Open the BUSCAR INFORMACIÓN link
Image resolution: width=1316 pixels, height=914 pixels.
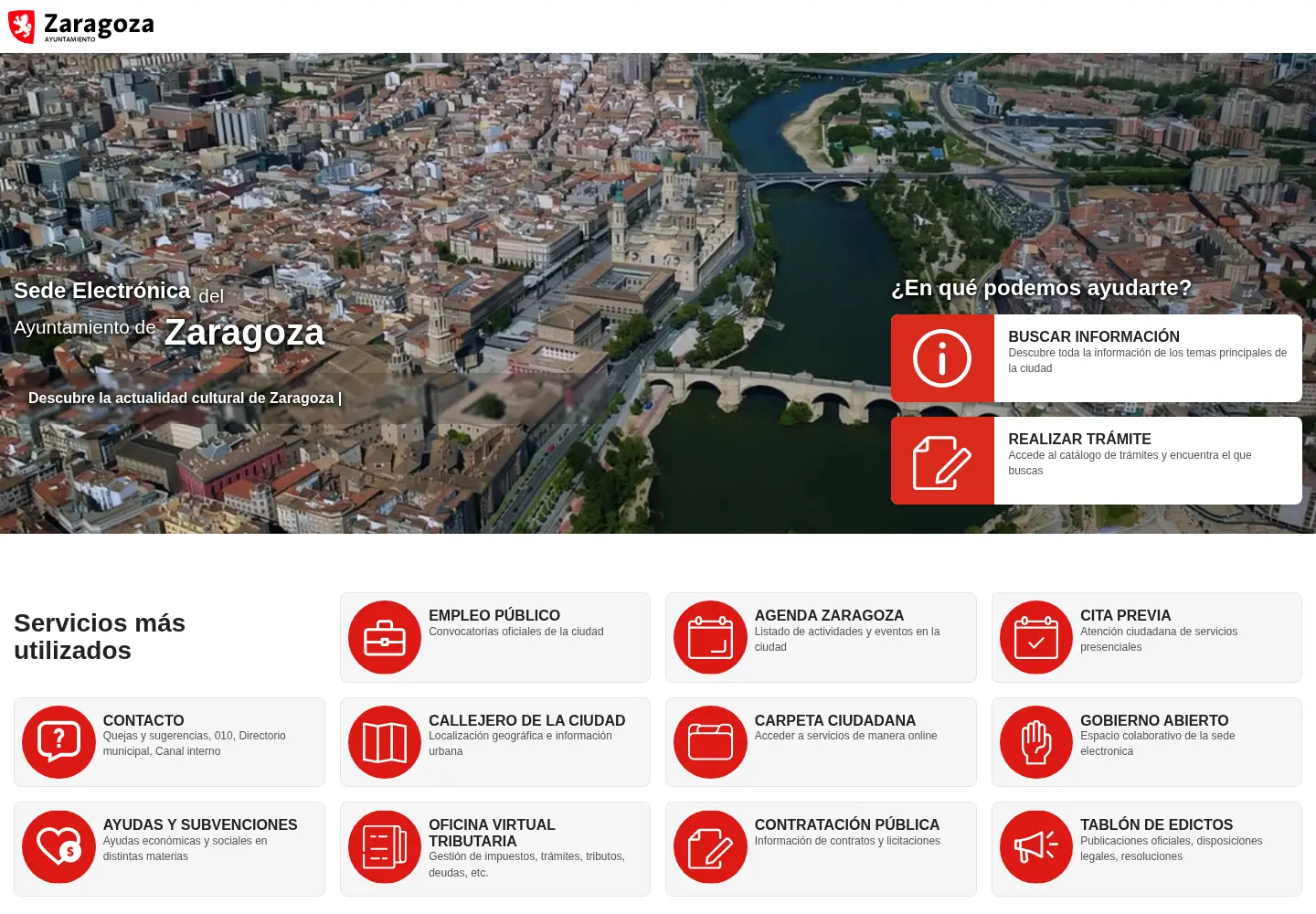pyautogui.click(x=1094, y=336)
